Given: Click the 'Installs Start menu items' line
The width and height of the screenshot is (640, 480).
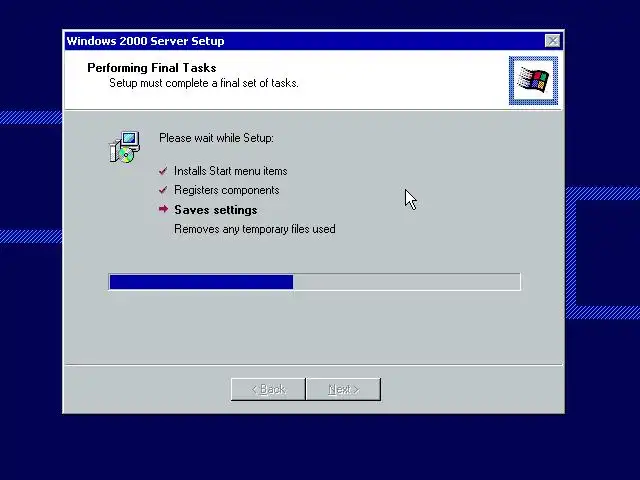Looking at the screenshot, I should point(231,171).
